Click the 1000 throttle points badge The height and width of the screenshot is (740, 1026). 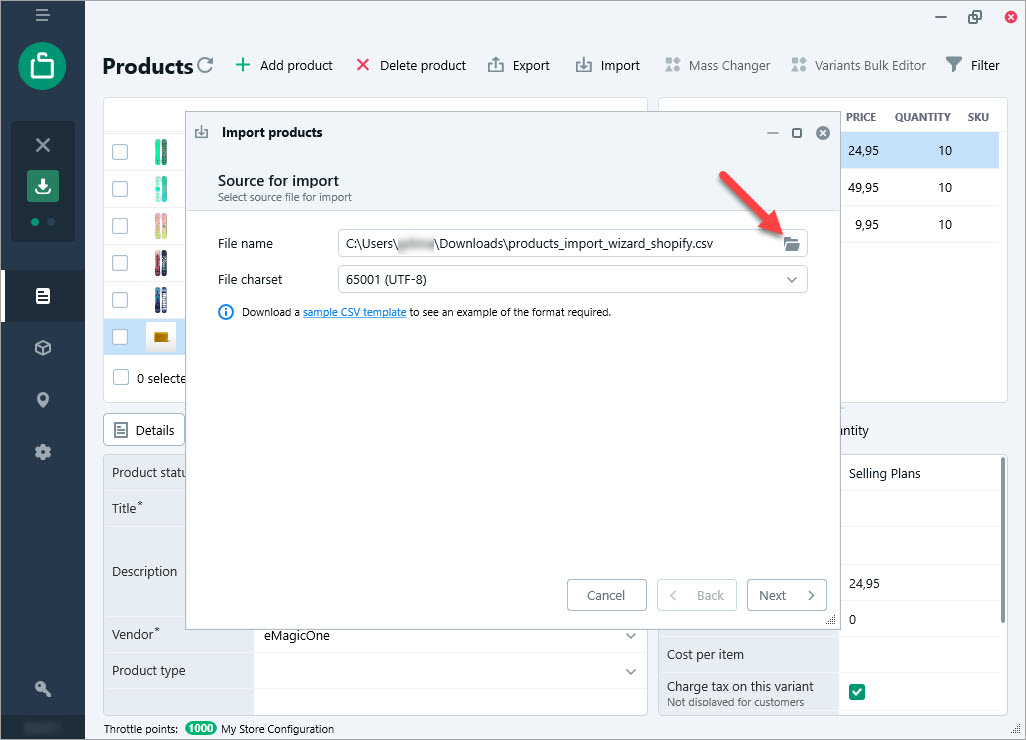pyautogui.click(x=200, y=728)
